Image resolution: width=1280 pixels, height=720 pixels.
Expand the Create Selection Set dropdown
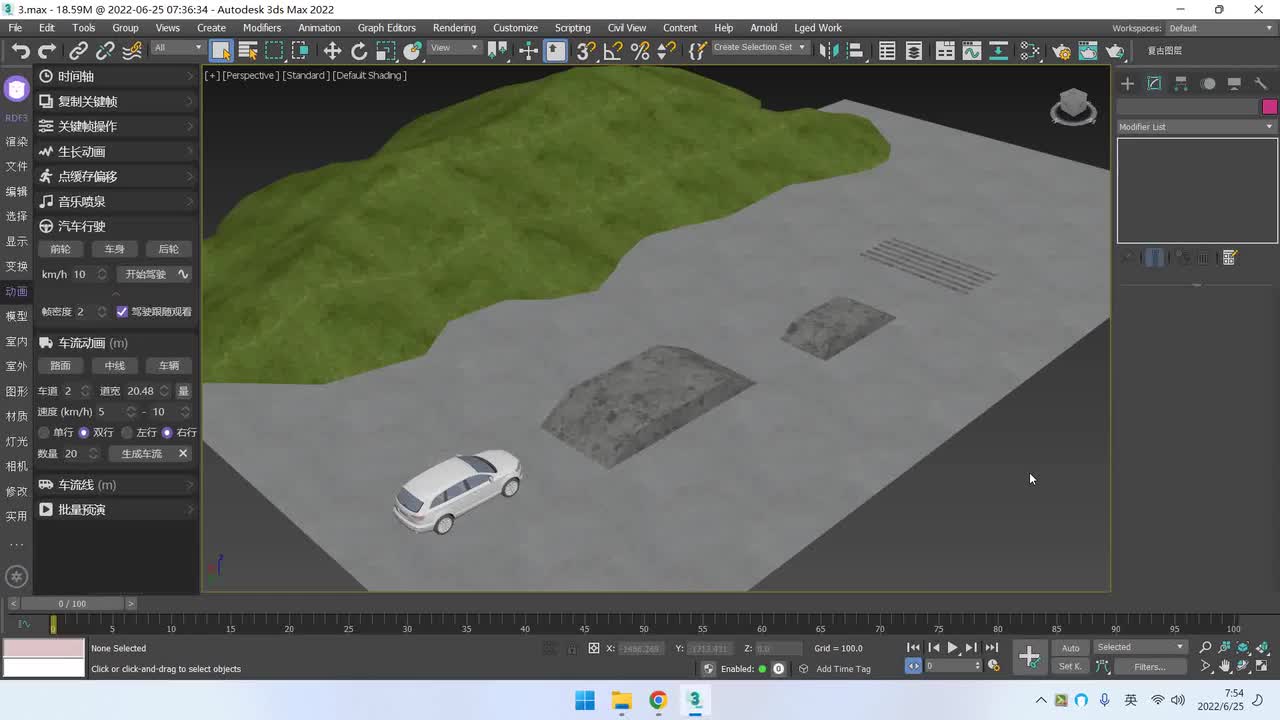(x=759, y=48)
